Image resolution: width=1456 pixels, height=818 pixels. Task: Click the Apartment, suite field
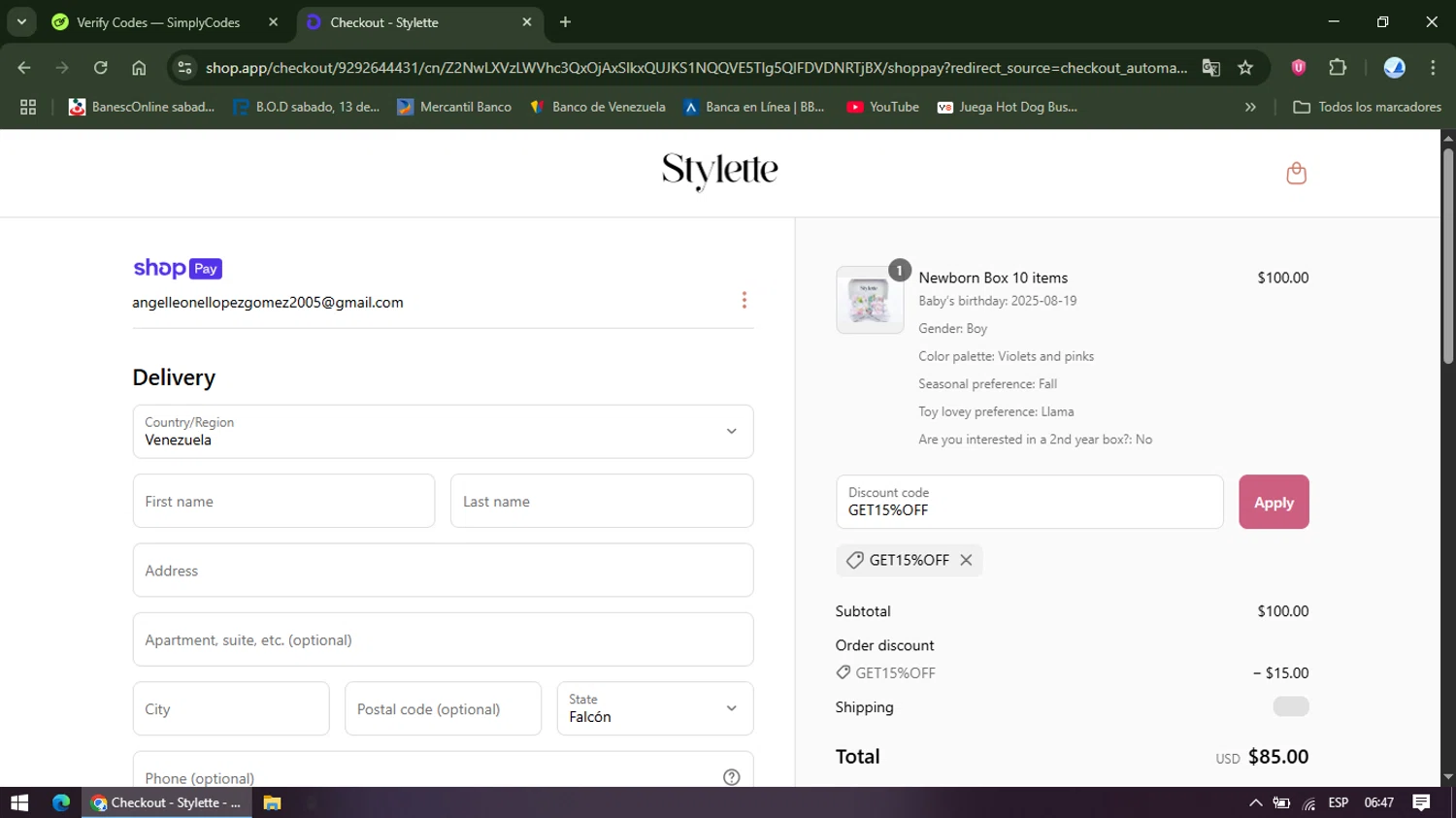(443, 639)
